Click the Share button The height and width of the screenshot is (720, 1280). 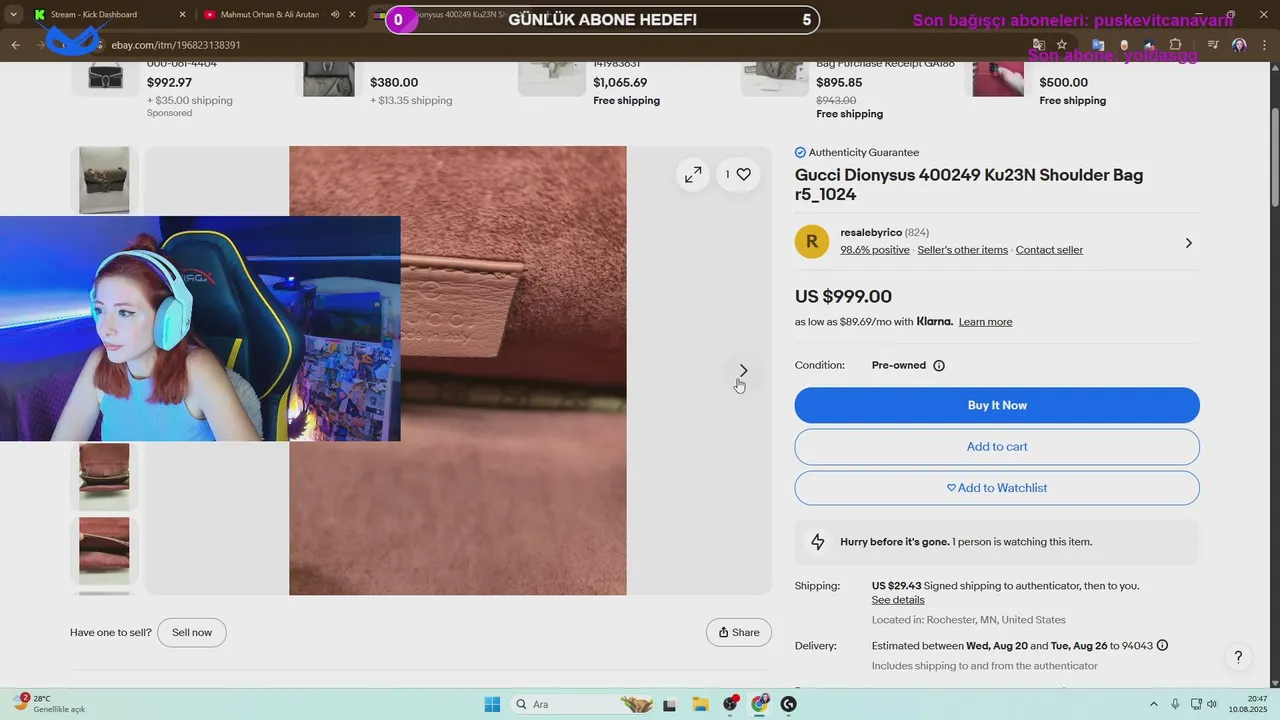click(x=739, y=632)
